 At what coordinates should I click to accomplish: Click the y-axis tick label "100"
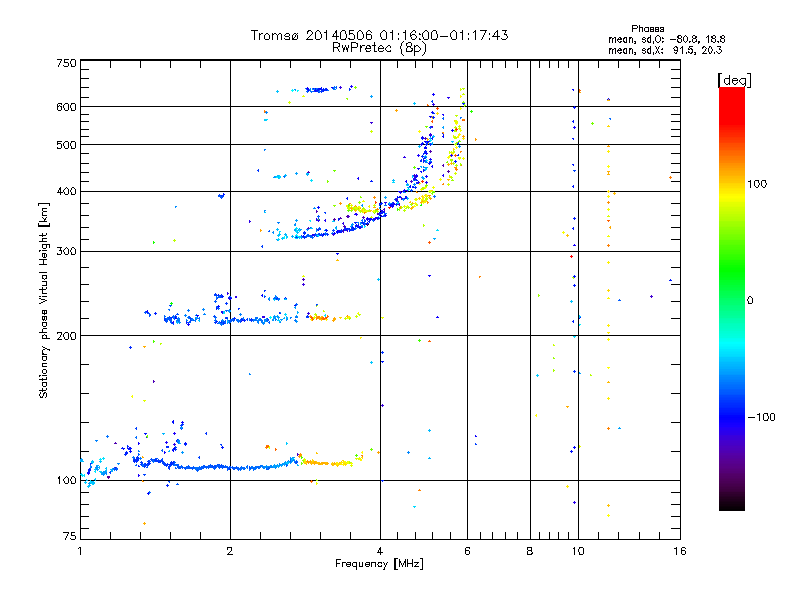click(x=66, y=480)
